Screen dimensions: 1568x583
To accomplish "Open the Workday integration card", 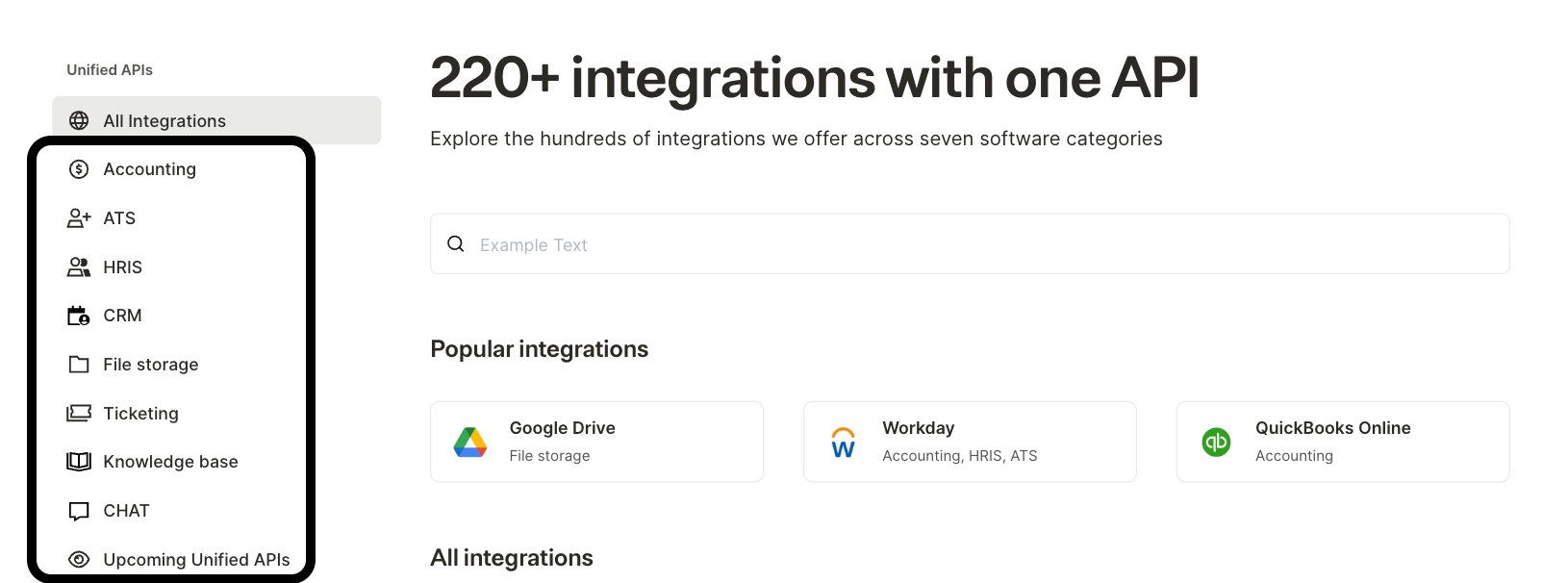I will click(x=969, y=441).
